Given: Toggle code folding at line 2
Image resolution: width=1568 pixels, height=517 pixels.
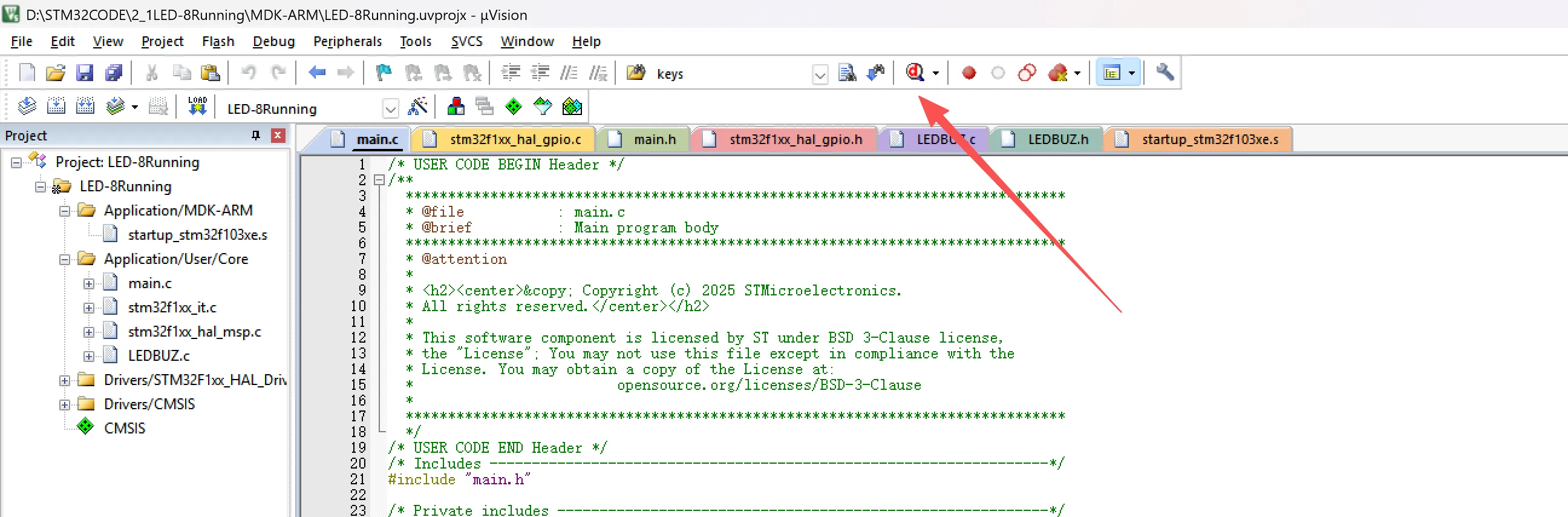Looking at the screenshot, I should [379, 180].
